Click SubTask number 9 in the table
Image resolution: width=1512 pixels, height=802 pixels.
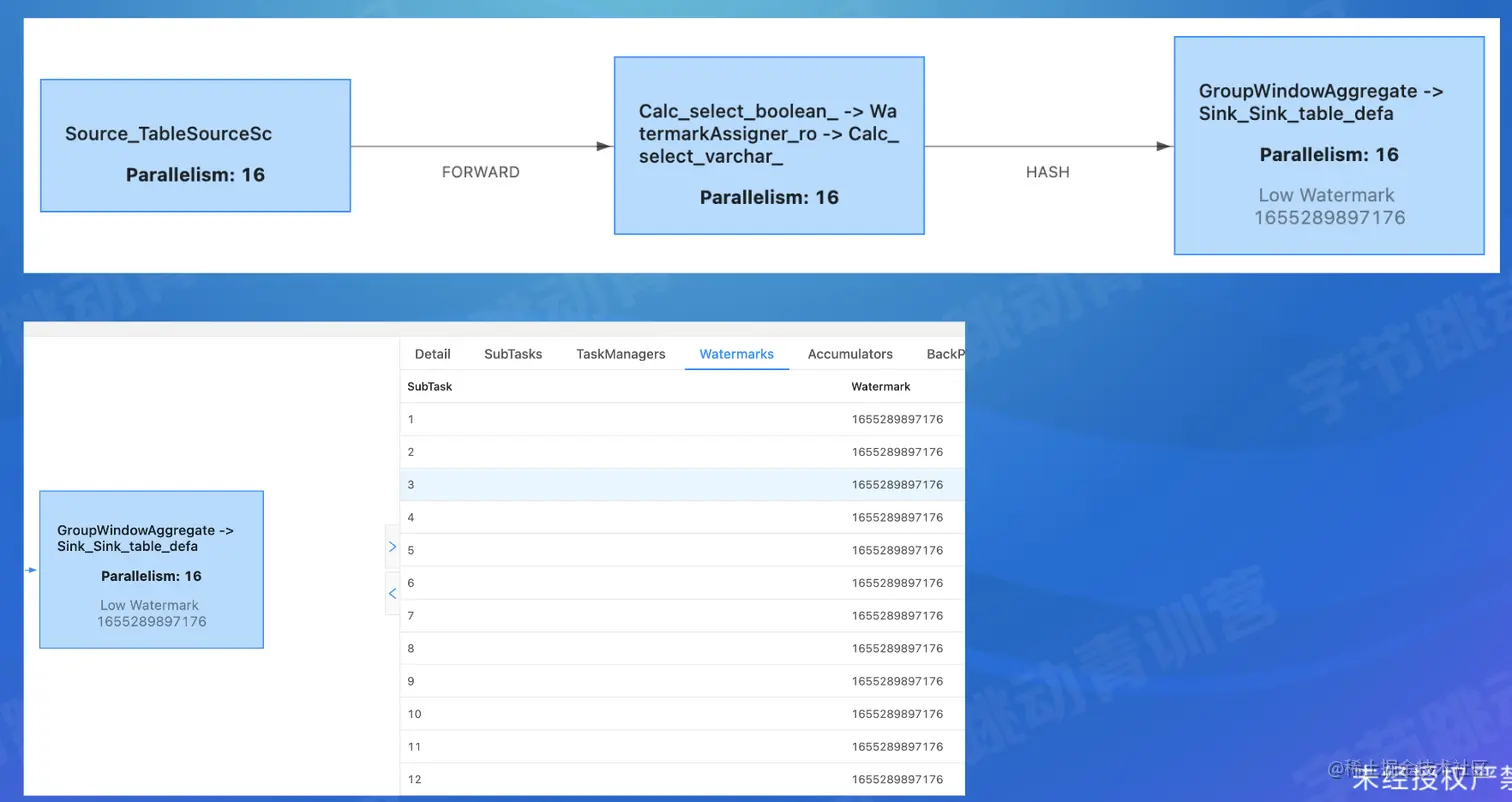(x=411, y=681)
